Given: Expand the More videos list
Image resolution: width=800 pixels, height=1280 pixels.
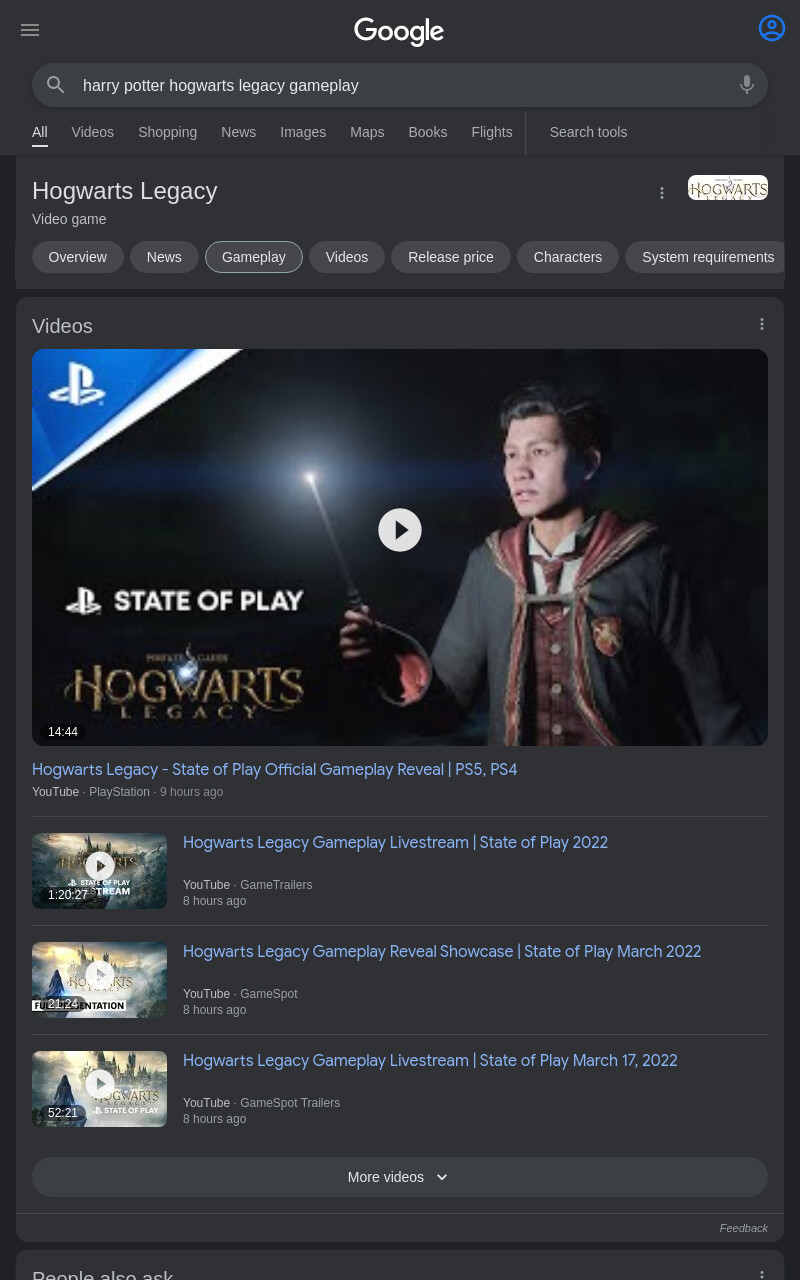Looking at the screenshot, I should pyautogui.click(x=400, y=1177).
